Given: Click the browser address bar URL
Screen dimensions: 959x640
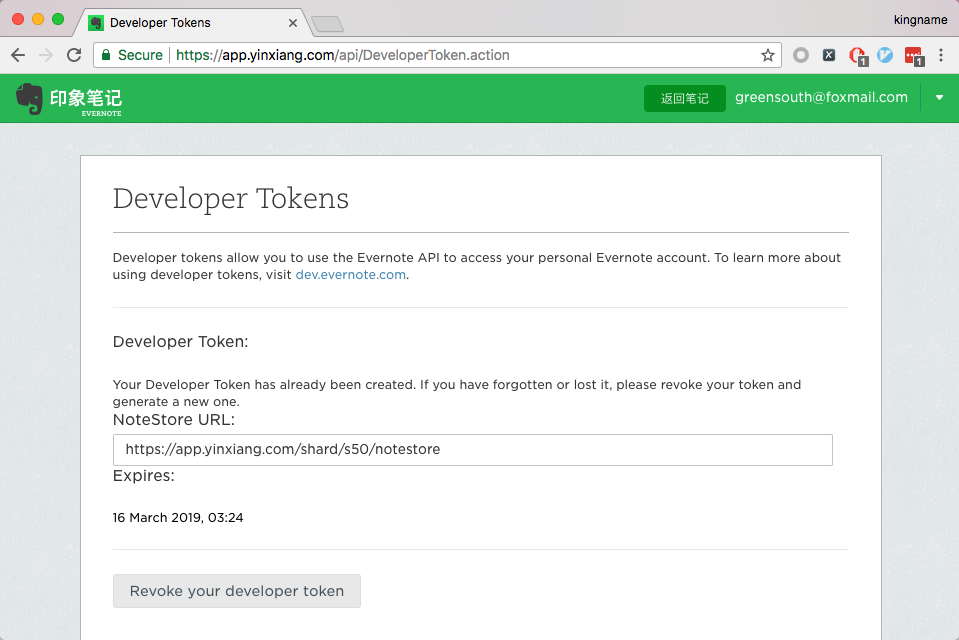Looking at the screenshot, I should coord(342,55).
